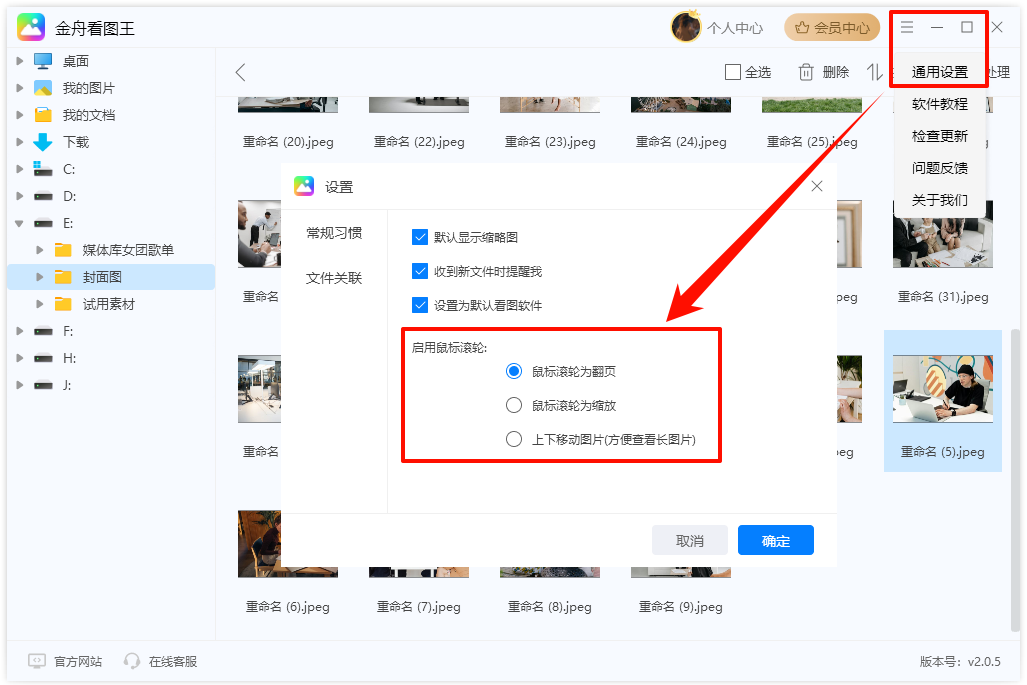This screenshot has width=1027, height=685.
Task: Close the 设置 dialog with X
Action: tap(817, 186)
